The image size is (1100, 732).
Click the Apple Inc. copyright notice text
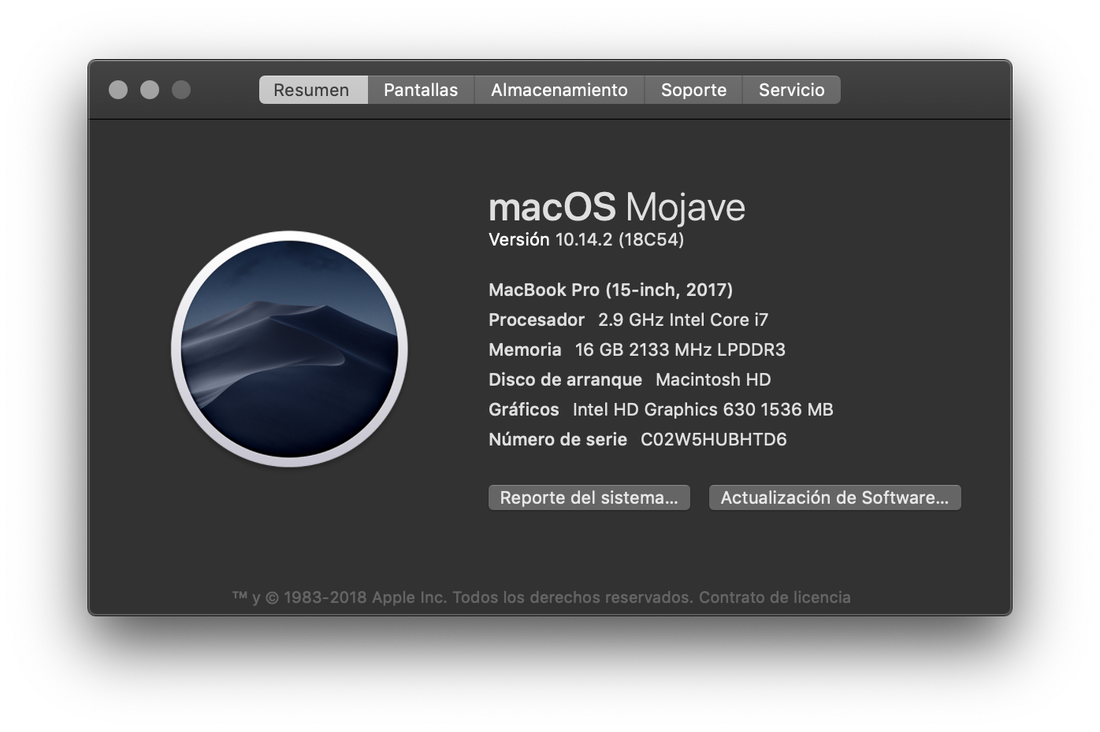(x=464, y=597)
